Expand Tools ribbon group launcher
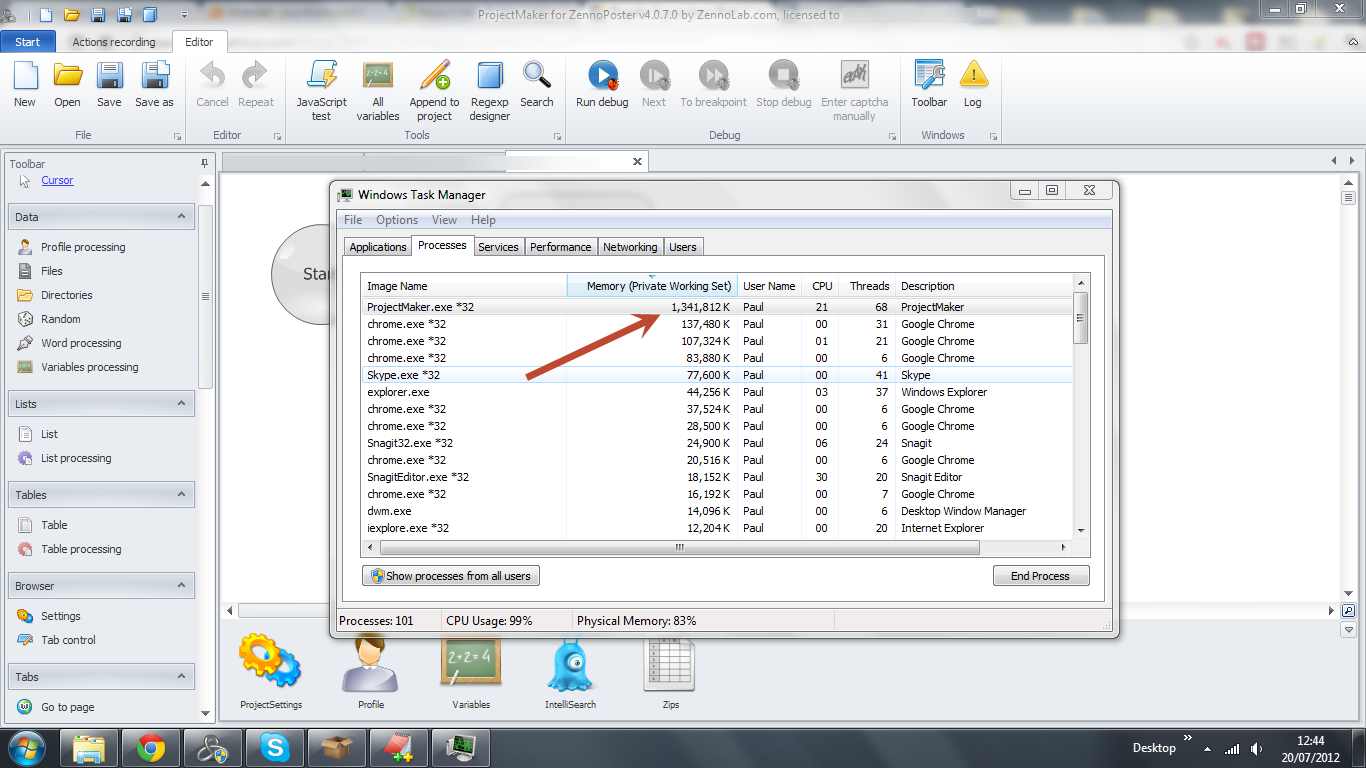The width and height of the screenshot is (1366, 768). tap(556, 136)
